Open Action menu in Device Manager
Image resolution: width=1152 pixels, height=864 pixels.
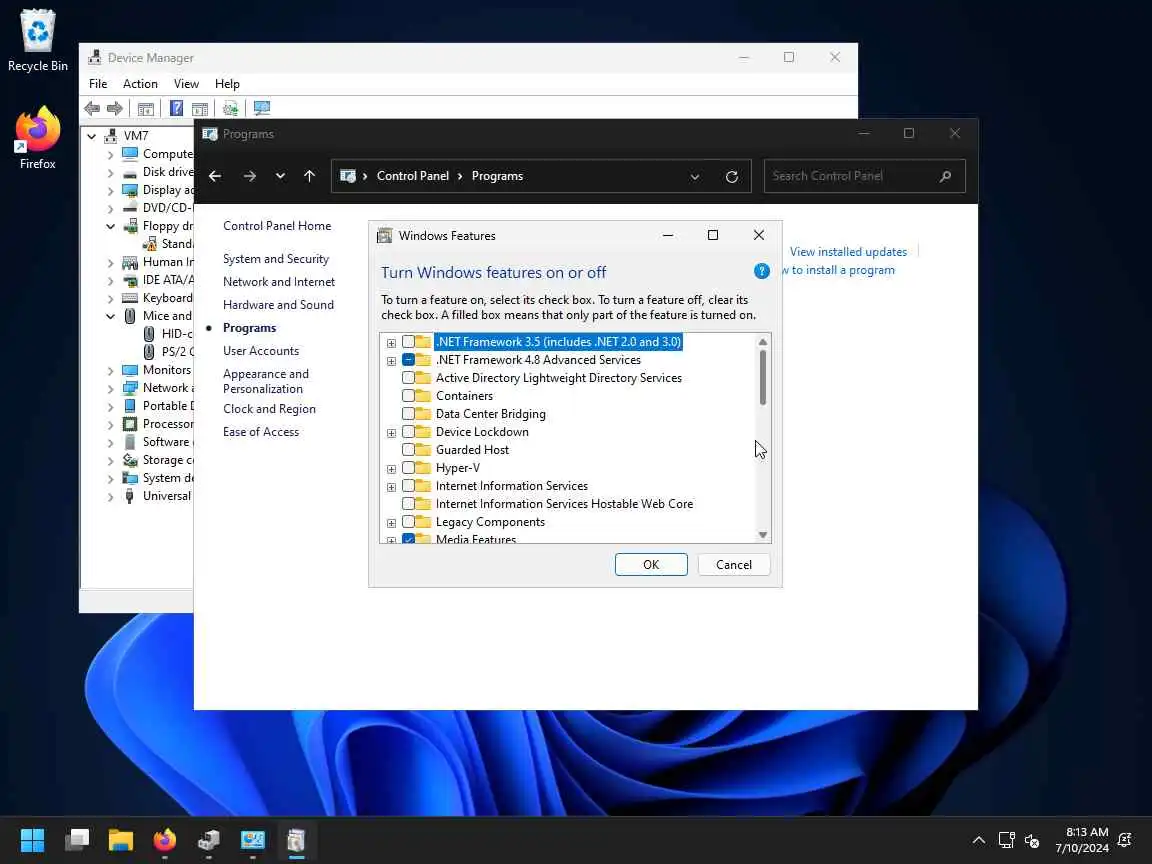tap(140, 84)
